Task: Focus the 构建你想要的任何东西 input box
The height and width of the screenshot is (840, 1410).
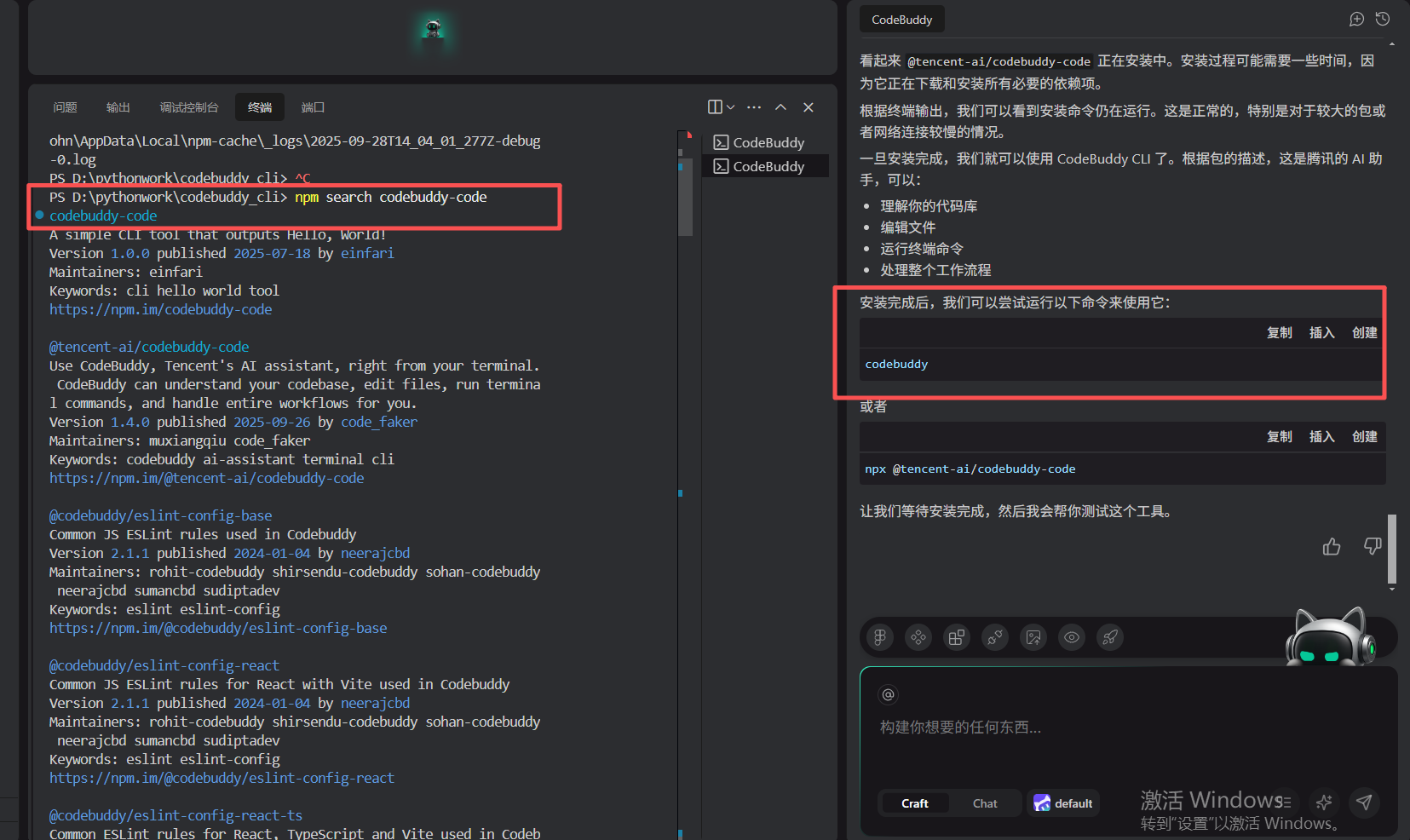Action: tap(1129, 728)
